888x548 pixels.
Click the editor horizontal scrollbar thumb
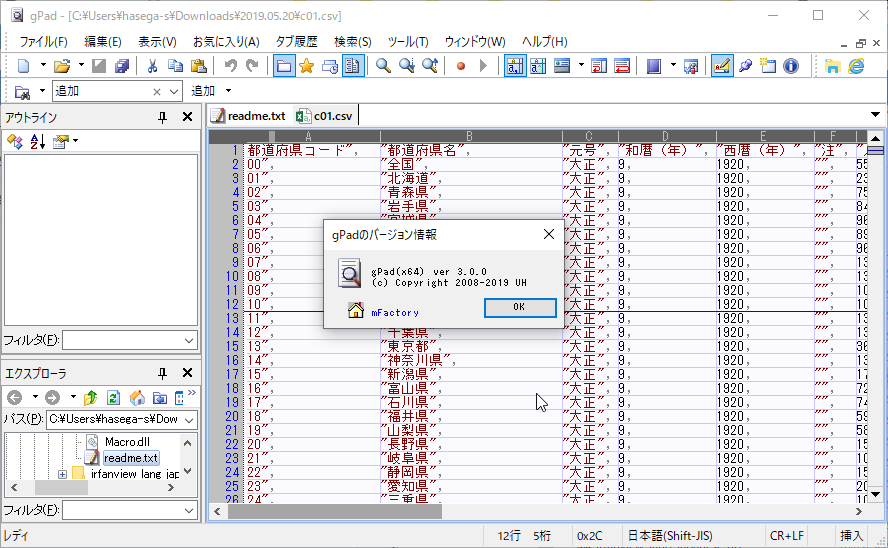335,512
